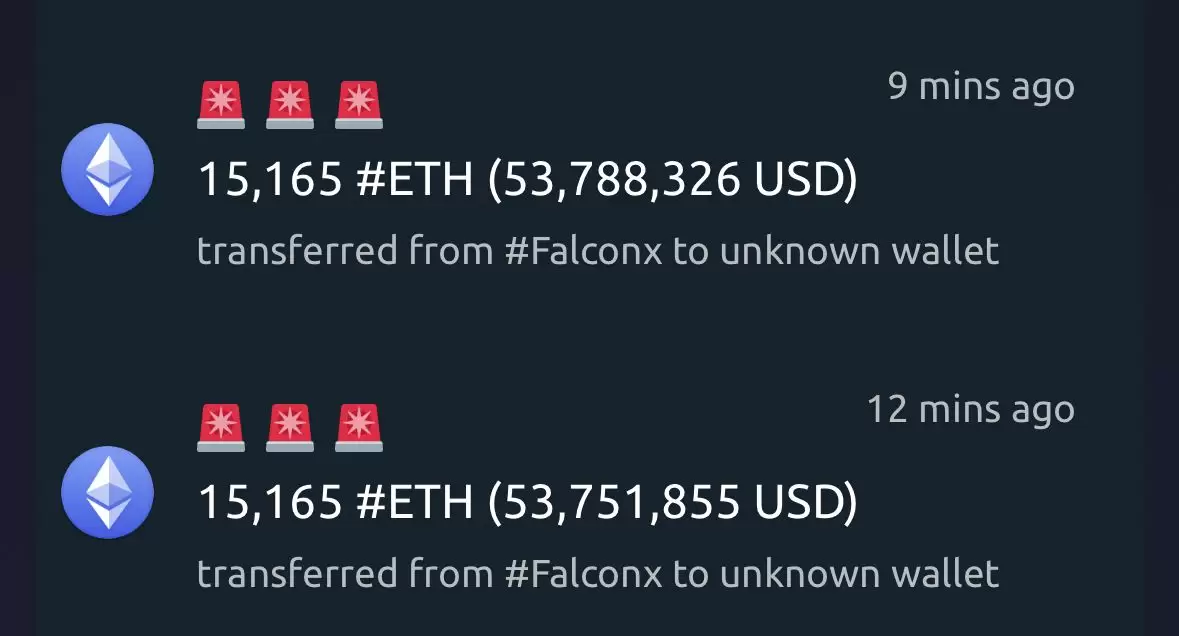Click the 53,788,326 USD value text

(673, 180)
